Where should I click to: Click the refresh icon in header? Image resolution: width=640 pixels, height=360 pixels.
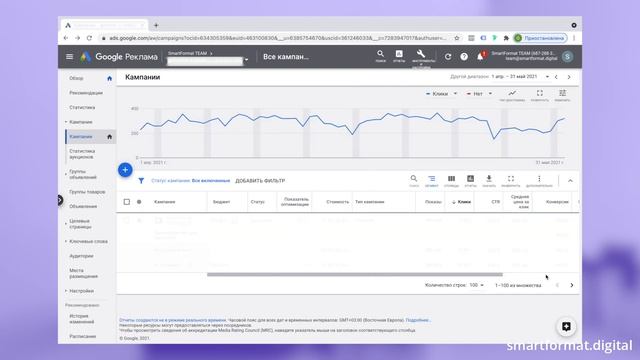448,57
